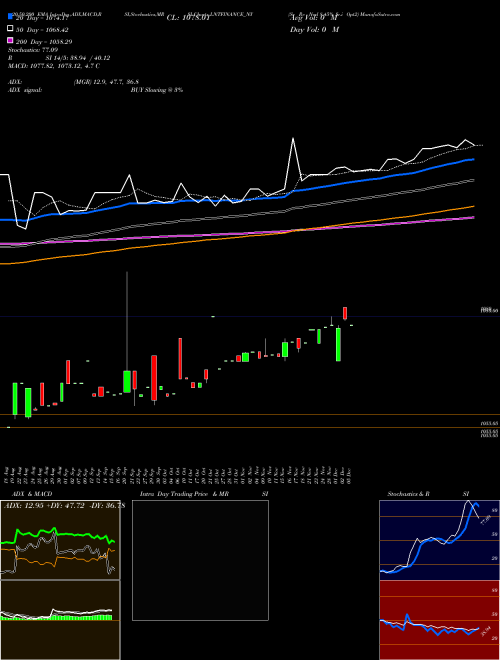
Task: Select the '50 Day = 1068.42' legend text
Action: [x=41, y=30]
